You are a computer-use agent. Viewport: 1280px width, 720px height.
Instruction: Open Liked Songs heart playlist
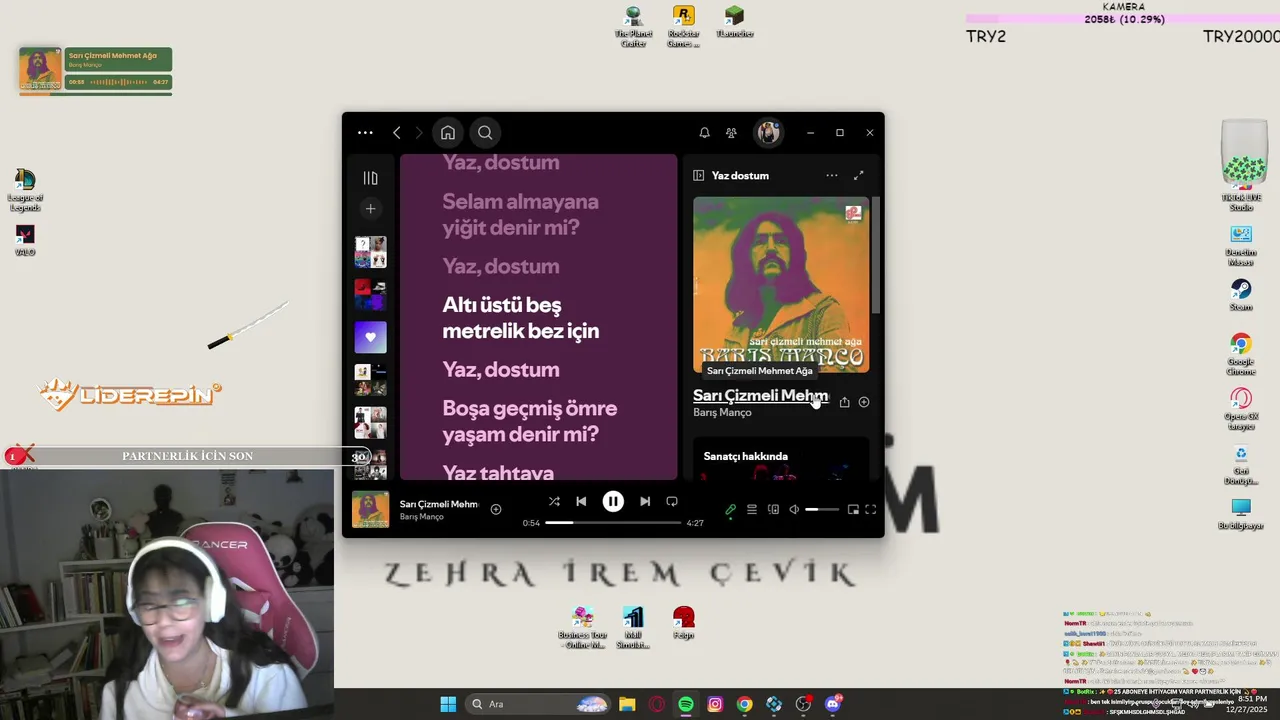tap(370, 337)
